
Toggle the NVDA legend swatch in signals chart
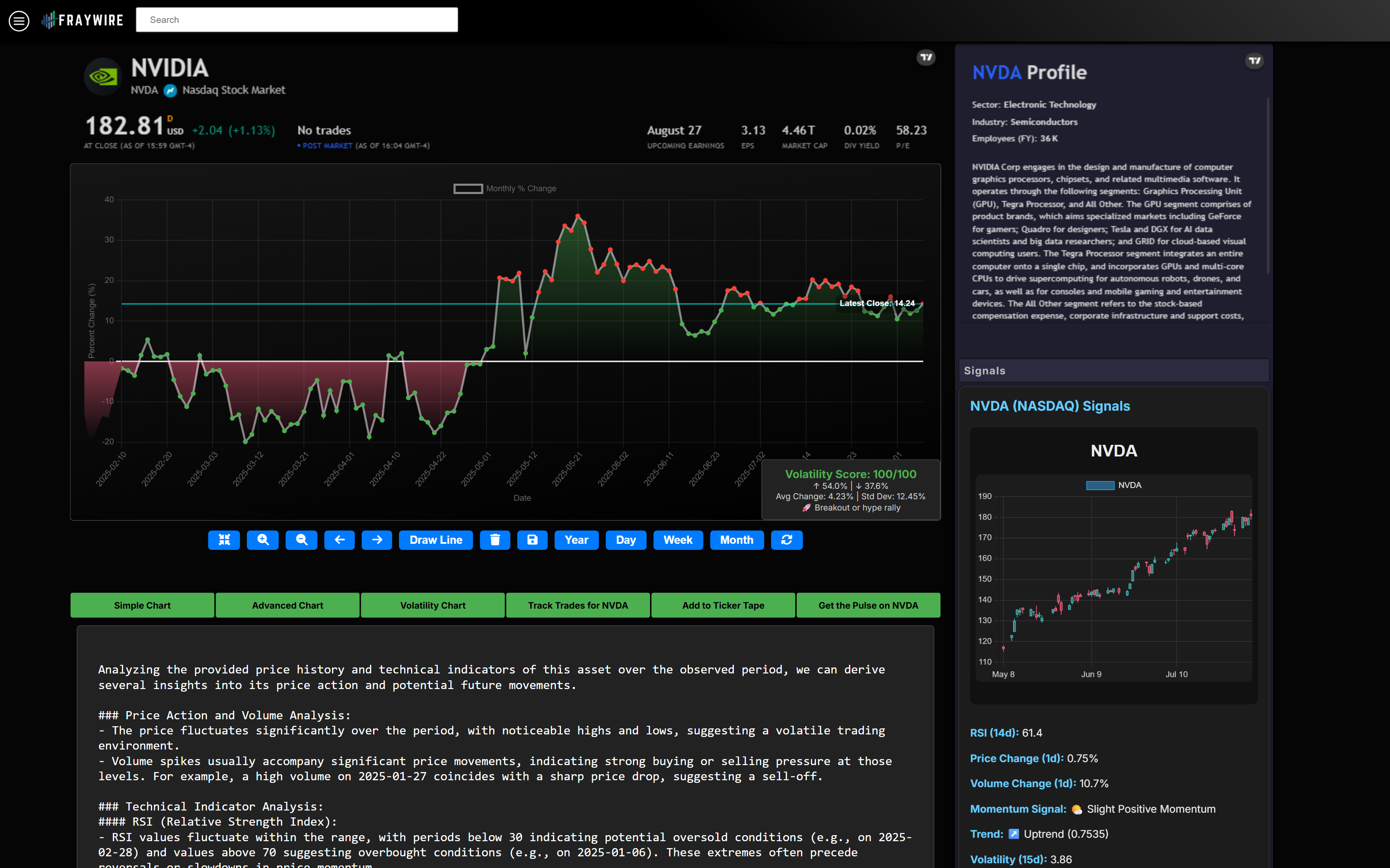click(1100, 486)
